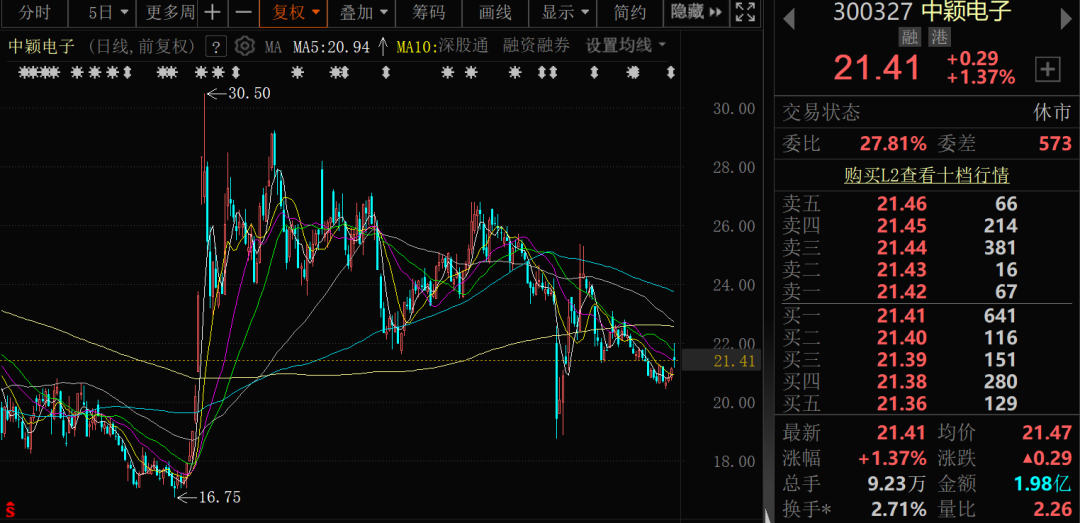Open the 复权 adjustment dropdown

(296, 13)
